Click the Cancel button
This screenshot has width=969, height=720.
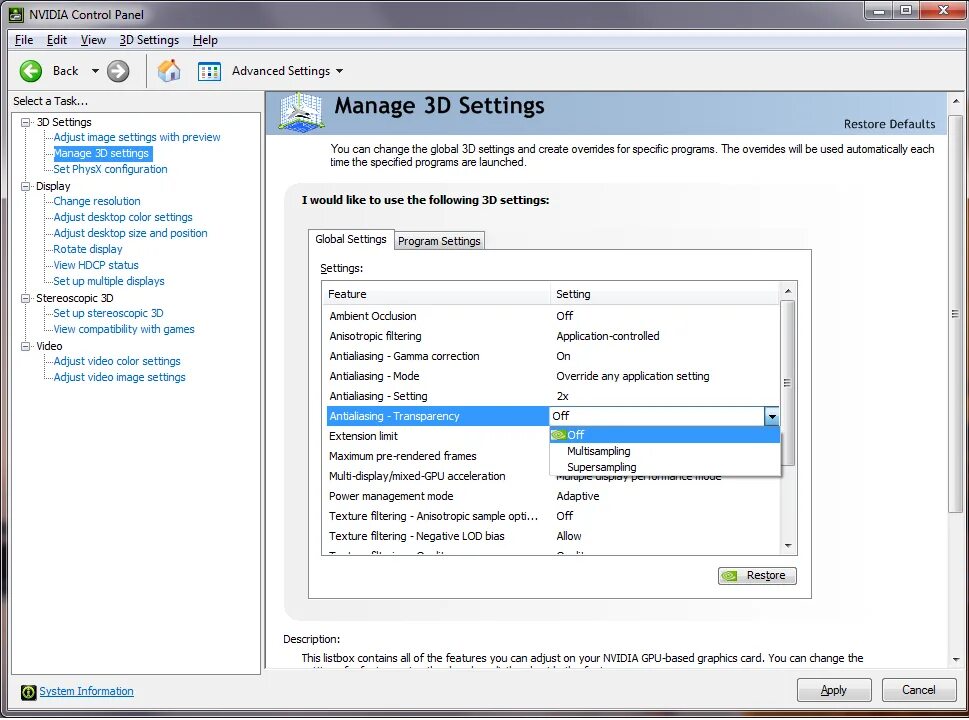918,690
